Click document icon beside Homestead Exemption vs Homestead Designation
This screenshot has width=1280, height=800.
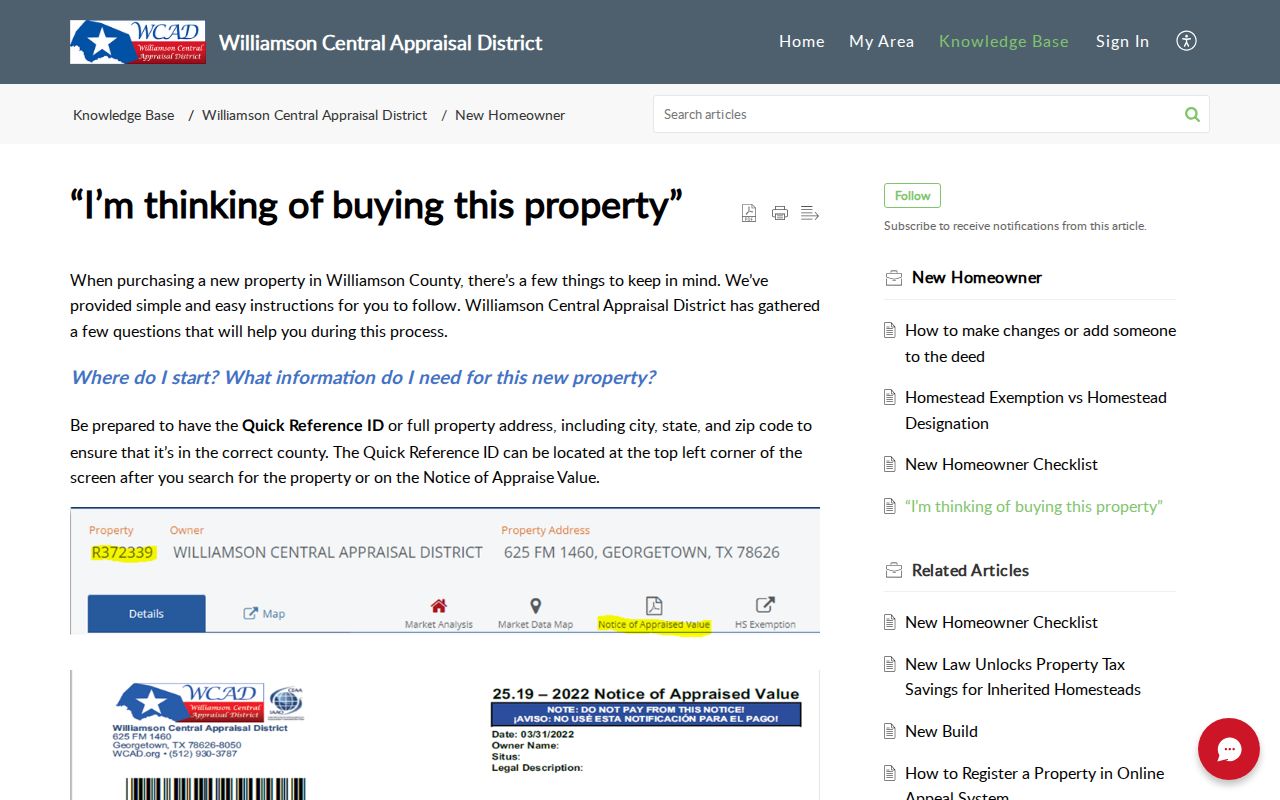tap(890, 397)
